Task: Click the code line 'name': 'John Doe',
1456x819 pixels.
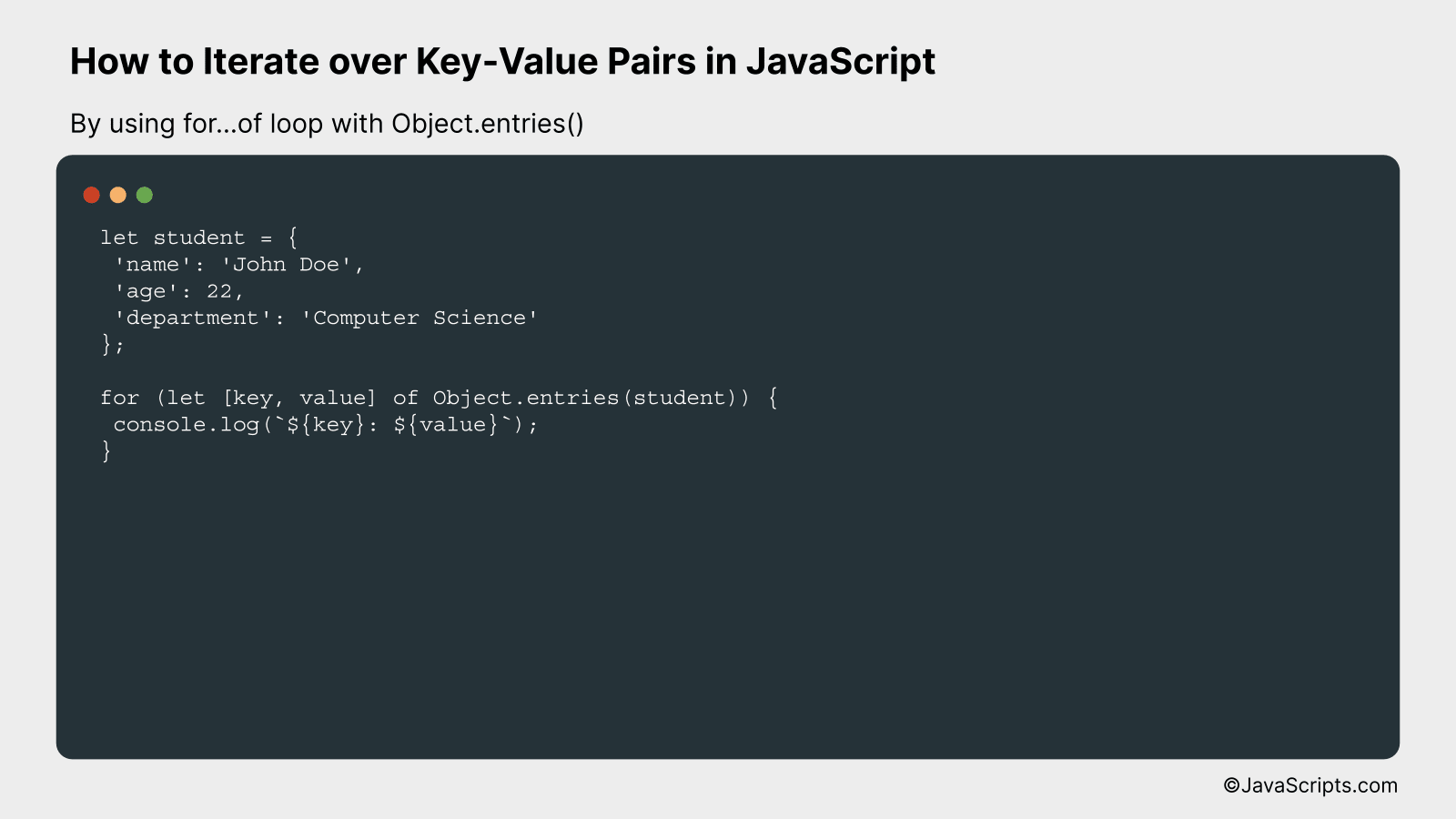Action: coord(238,265)
